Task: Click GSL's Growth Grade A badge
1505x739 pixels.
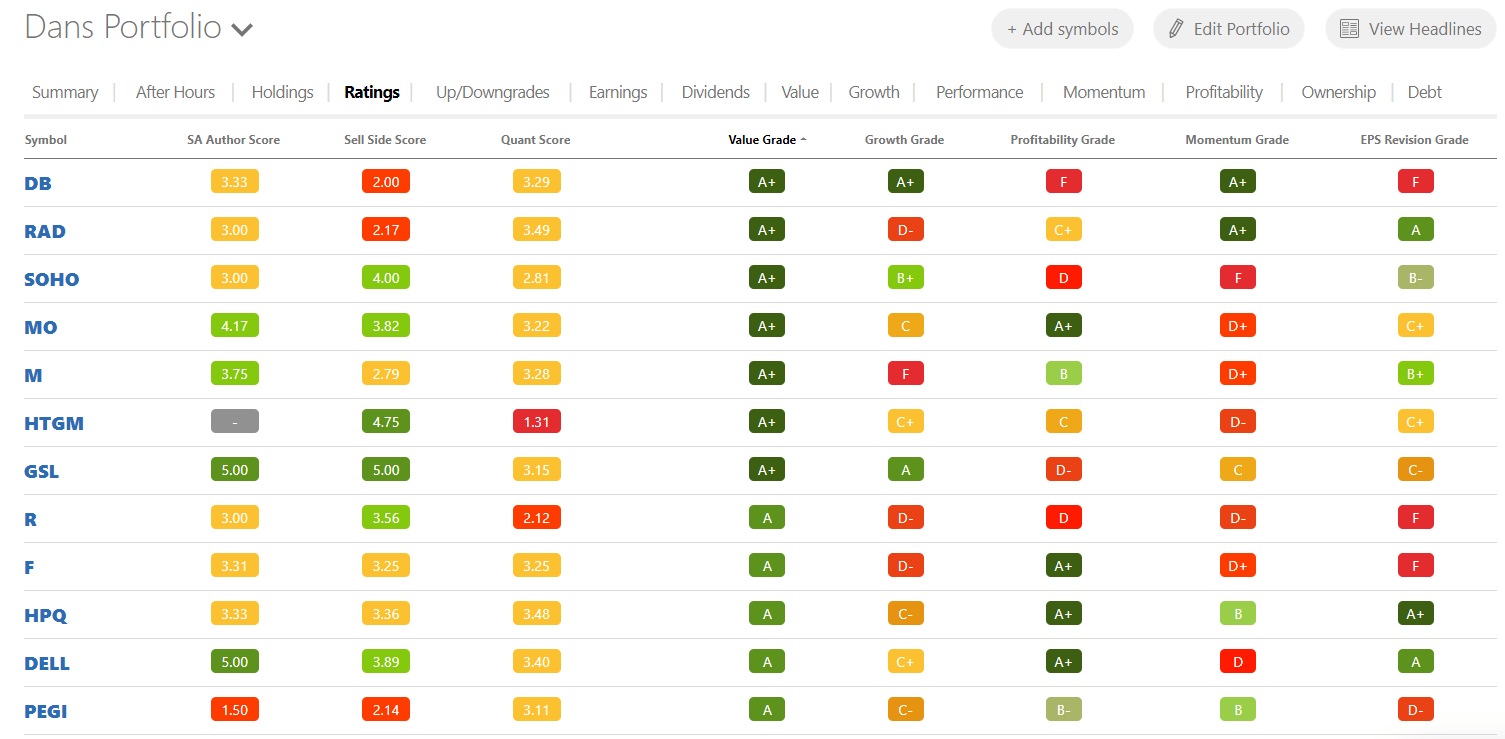Action: 906,470
